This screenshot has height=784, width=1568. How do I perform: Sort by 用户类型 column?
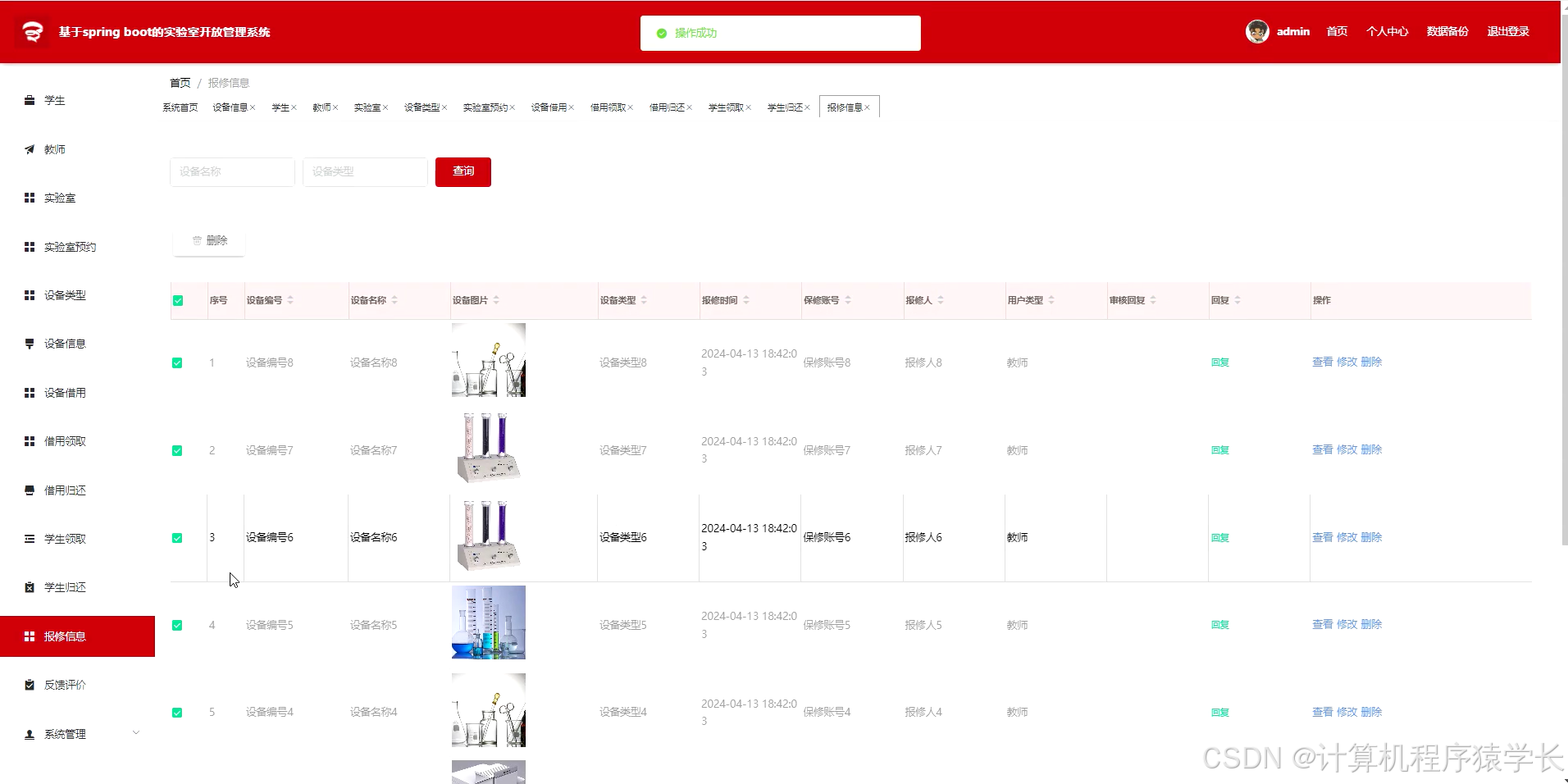(1051, 300)
